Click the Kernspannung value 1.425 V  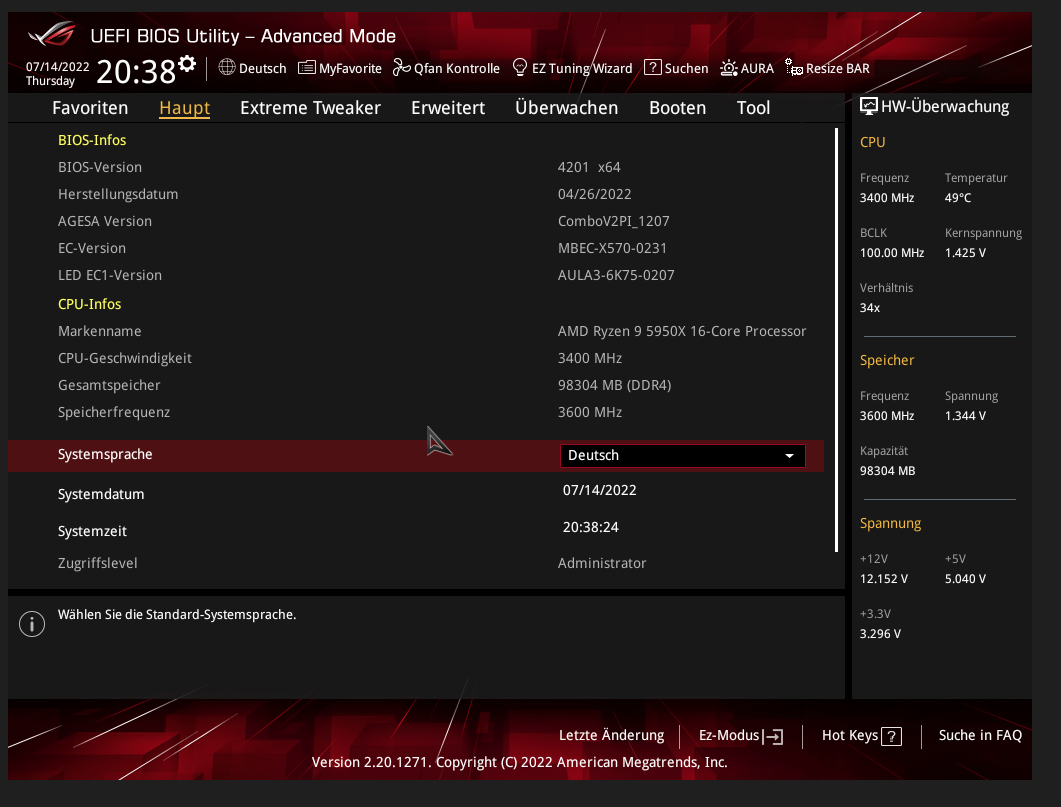[966, 253]
